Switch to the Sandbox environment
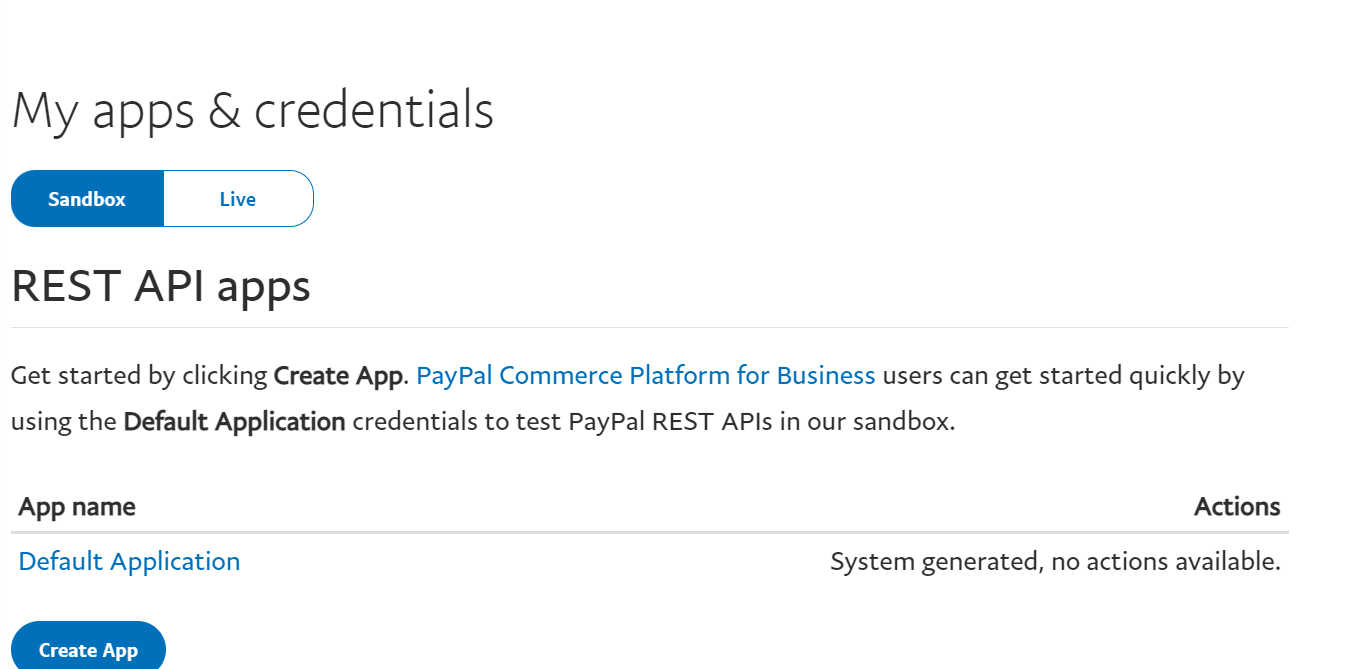The height and width of the screenshot is (669, 1372). tap(87, 199)
